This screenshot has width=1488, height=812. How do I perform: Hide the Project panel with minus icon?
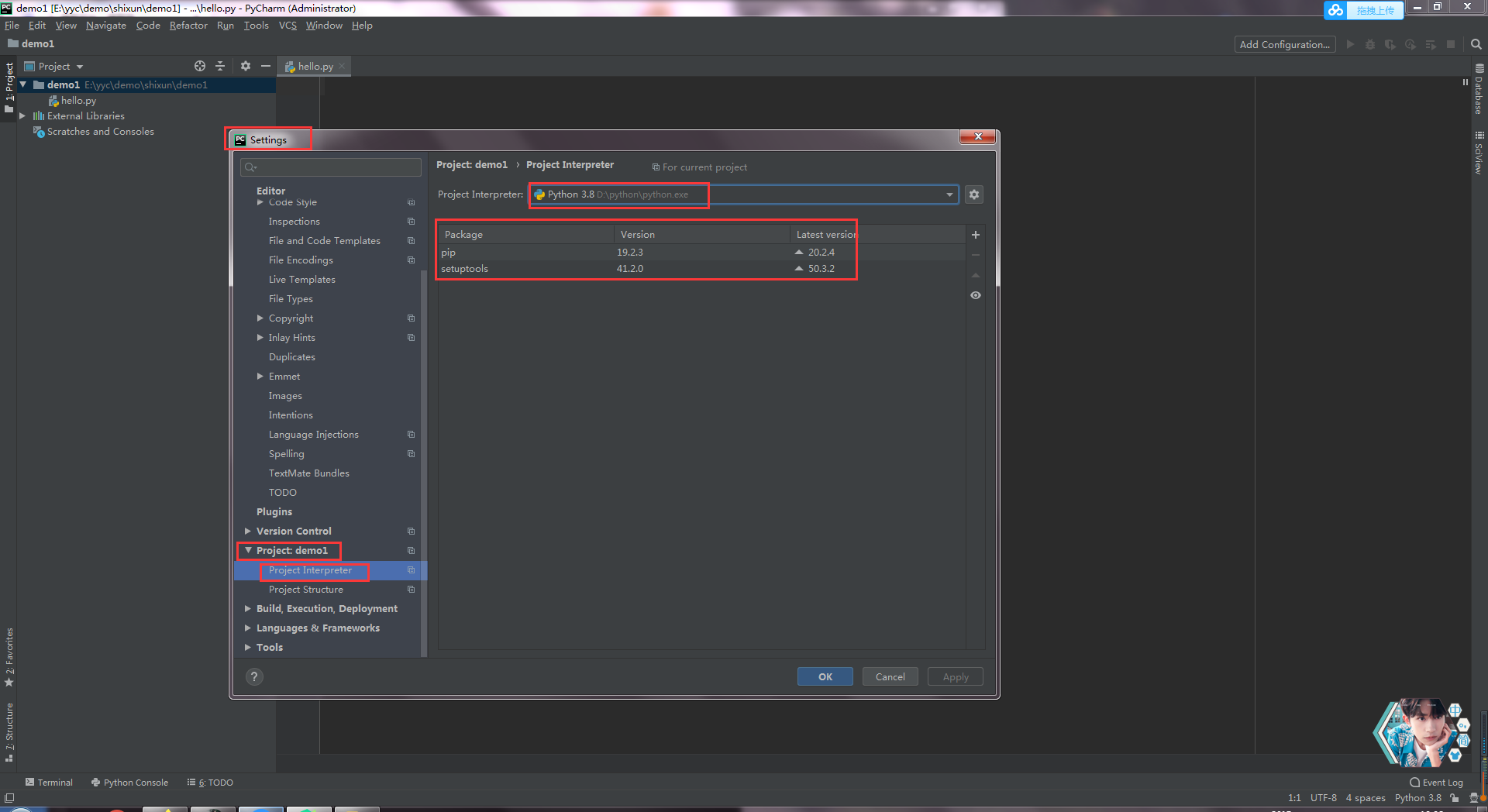coord(266,66)
